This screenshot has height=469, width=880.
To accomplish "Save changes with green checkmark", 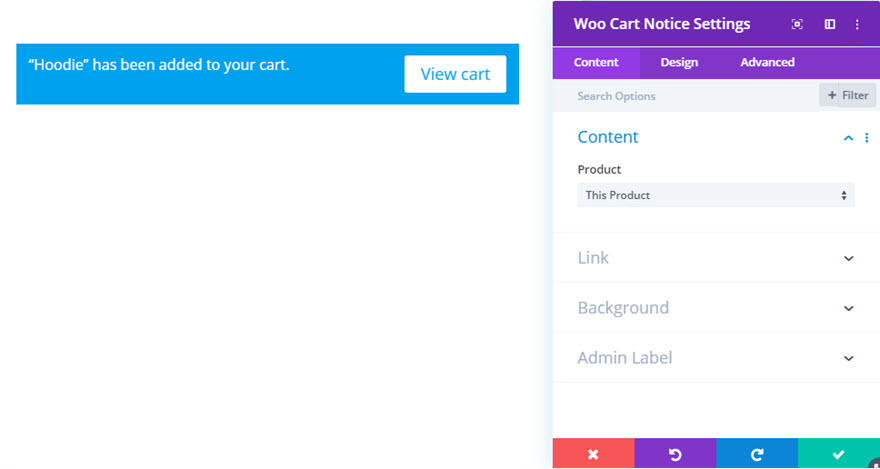I will (x=838, y=454).
